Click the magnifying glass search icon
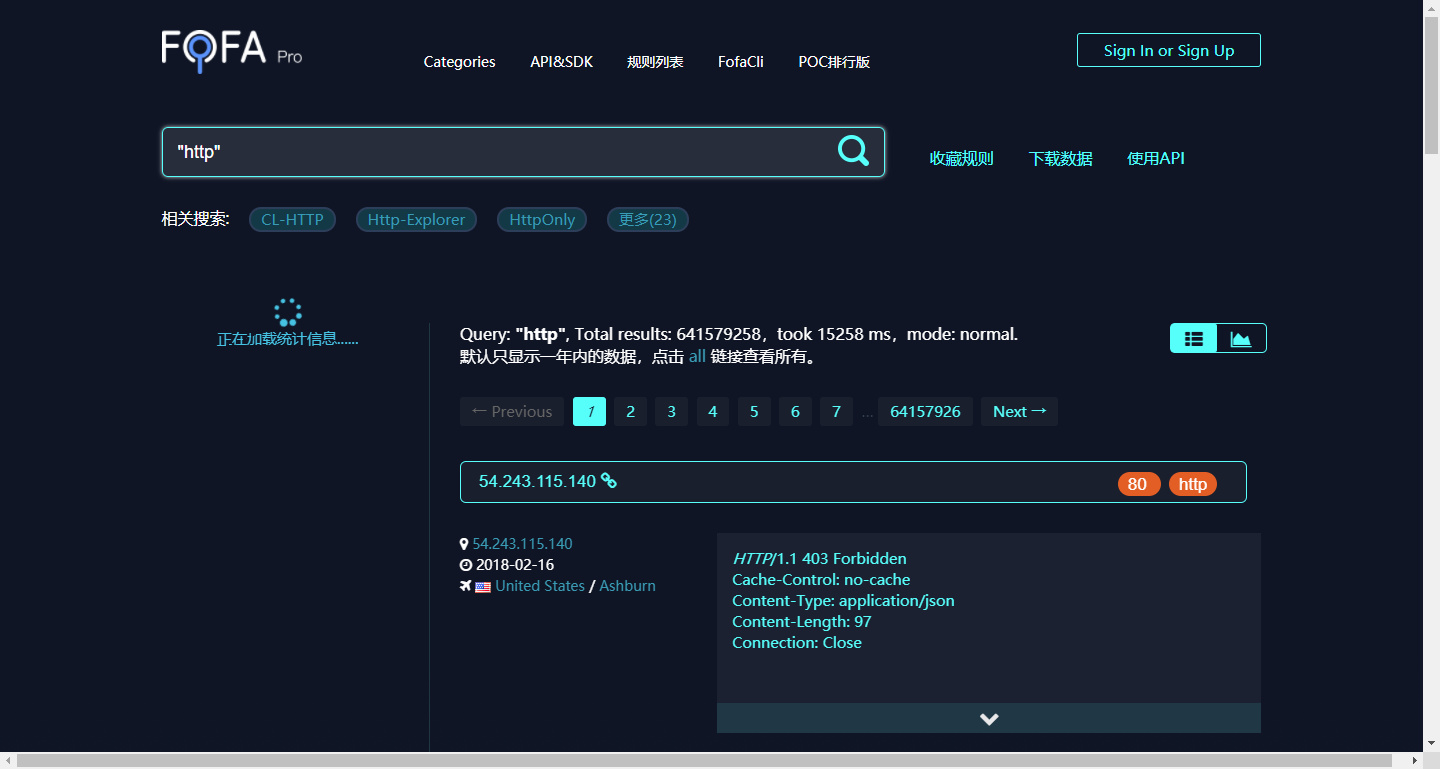The width and height of the screenshot is (1440, 769). [853, 151]
